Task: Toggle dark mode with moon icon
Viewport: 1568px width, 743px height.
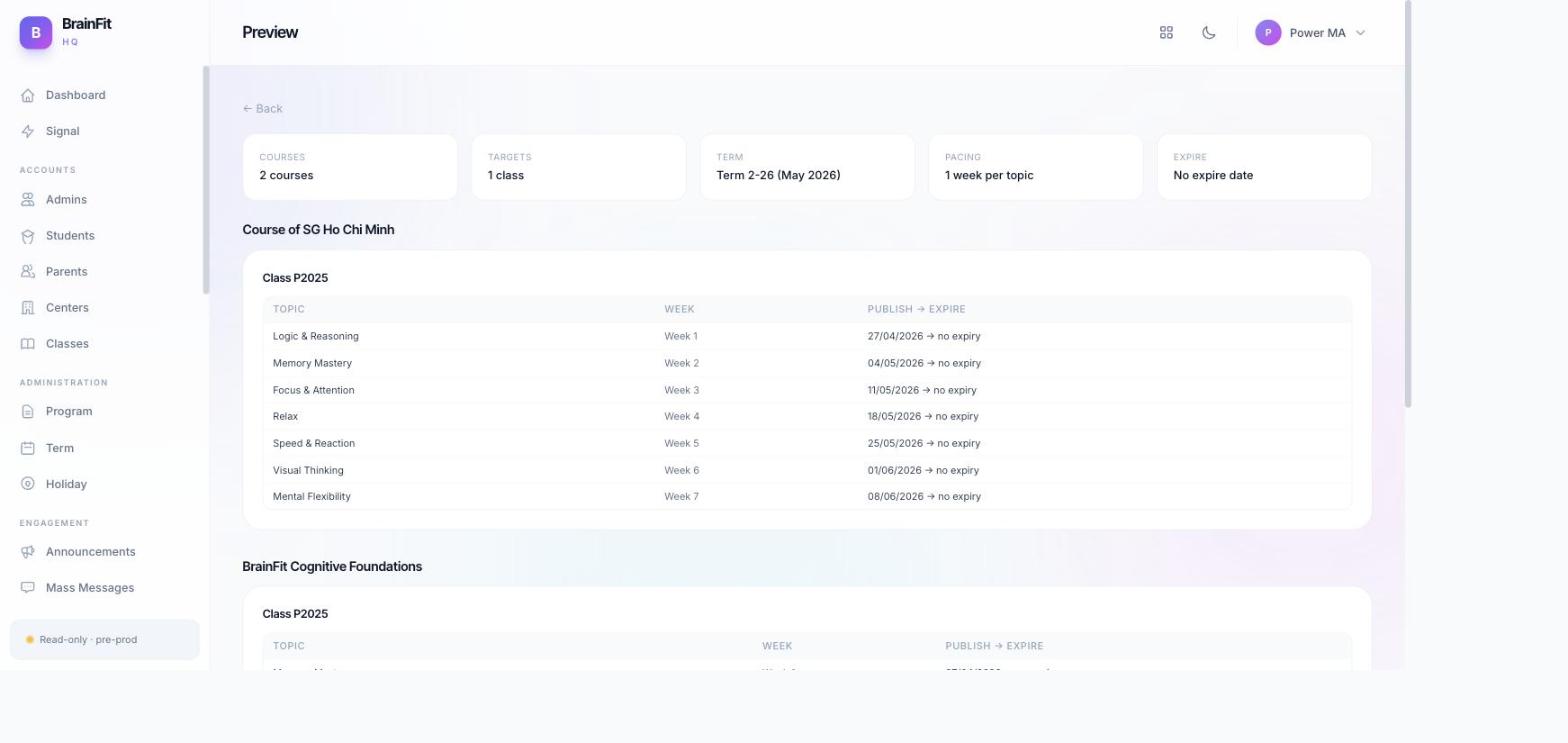Action: [1209, 33]
